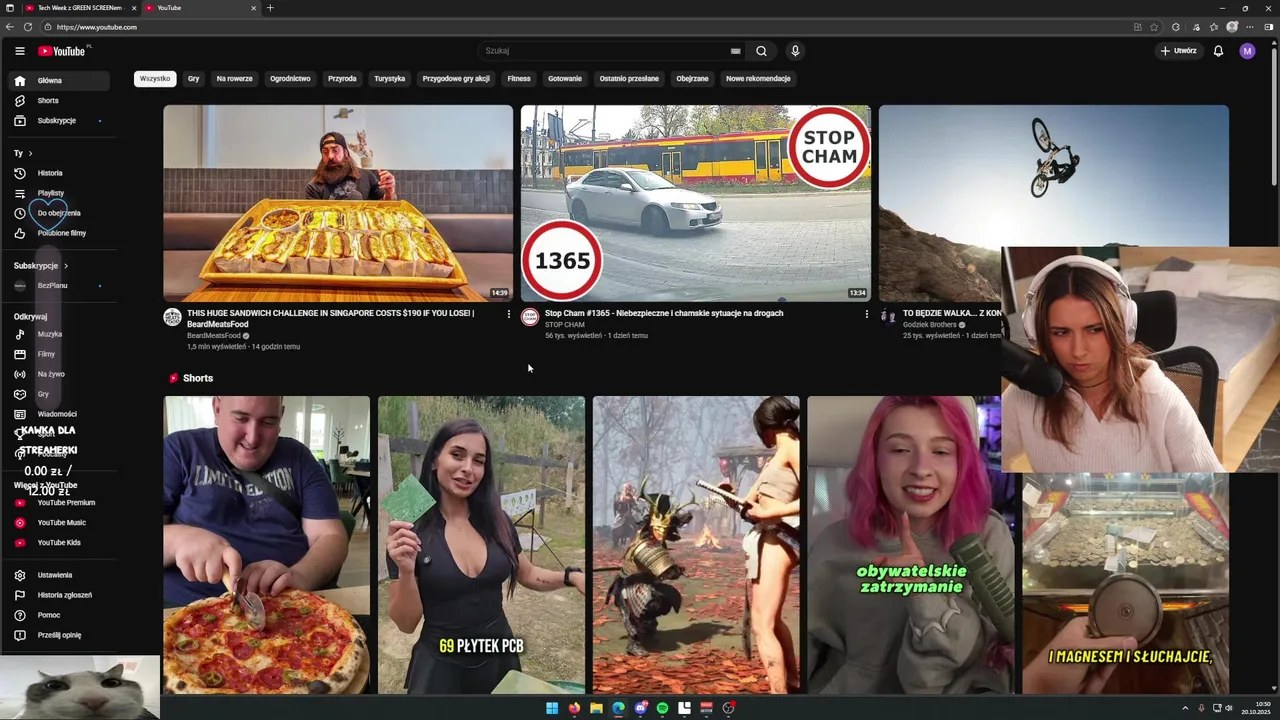The height and width of the screenshot is (720, 1280).
Task: Select the Gry filter chip
Action: 193,79
